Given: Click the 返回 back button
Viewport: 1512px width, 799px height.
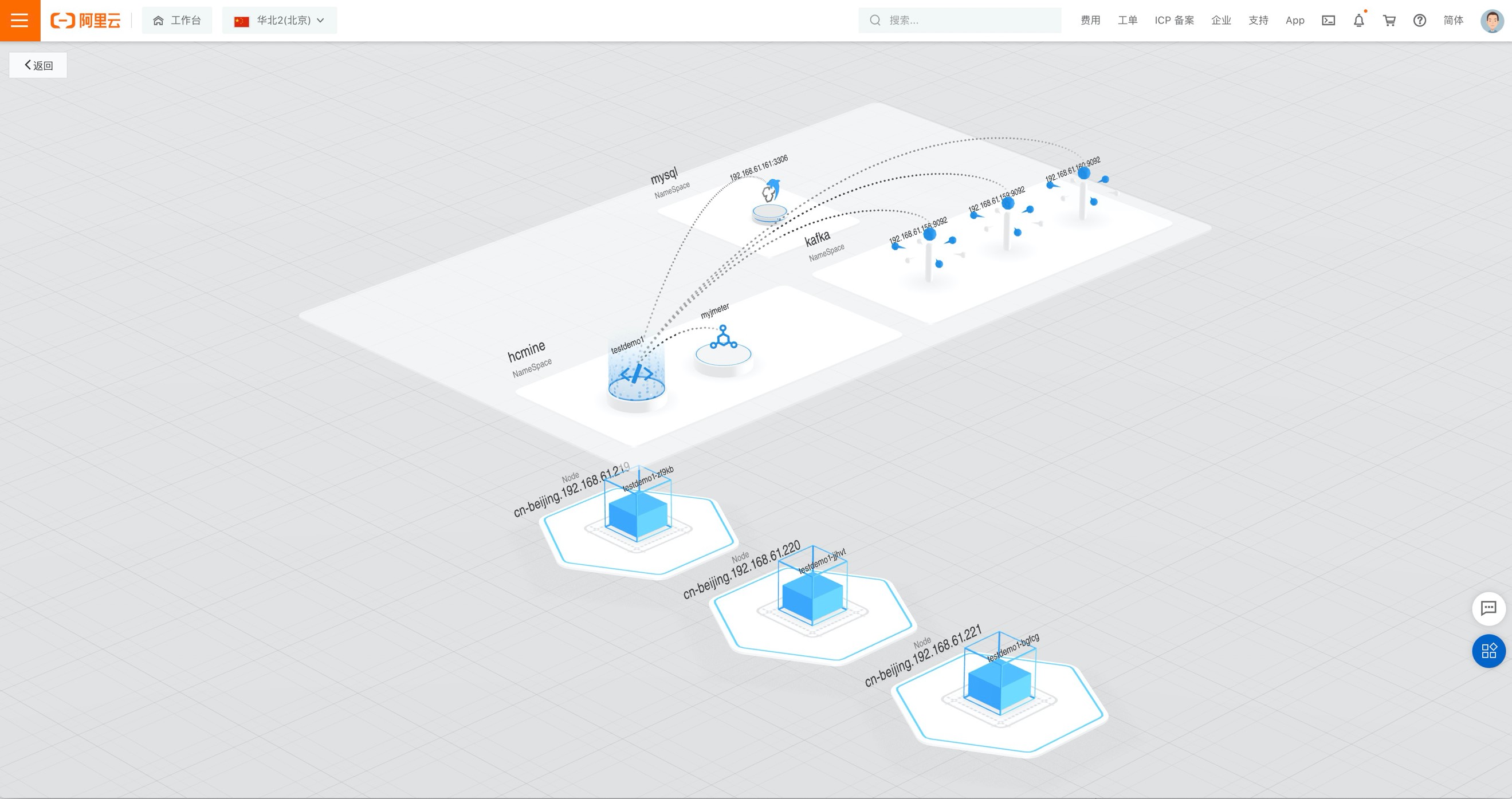Looking at the screenshot, I should click(x=38, y=65).
